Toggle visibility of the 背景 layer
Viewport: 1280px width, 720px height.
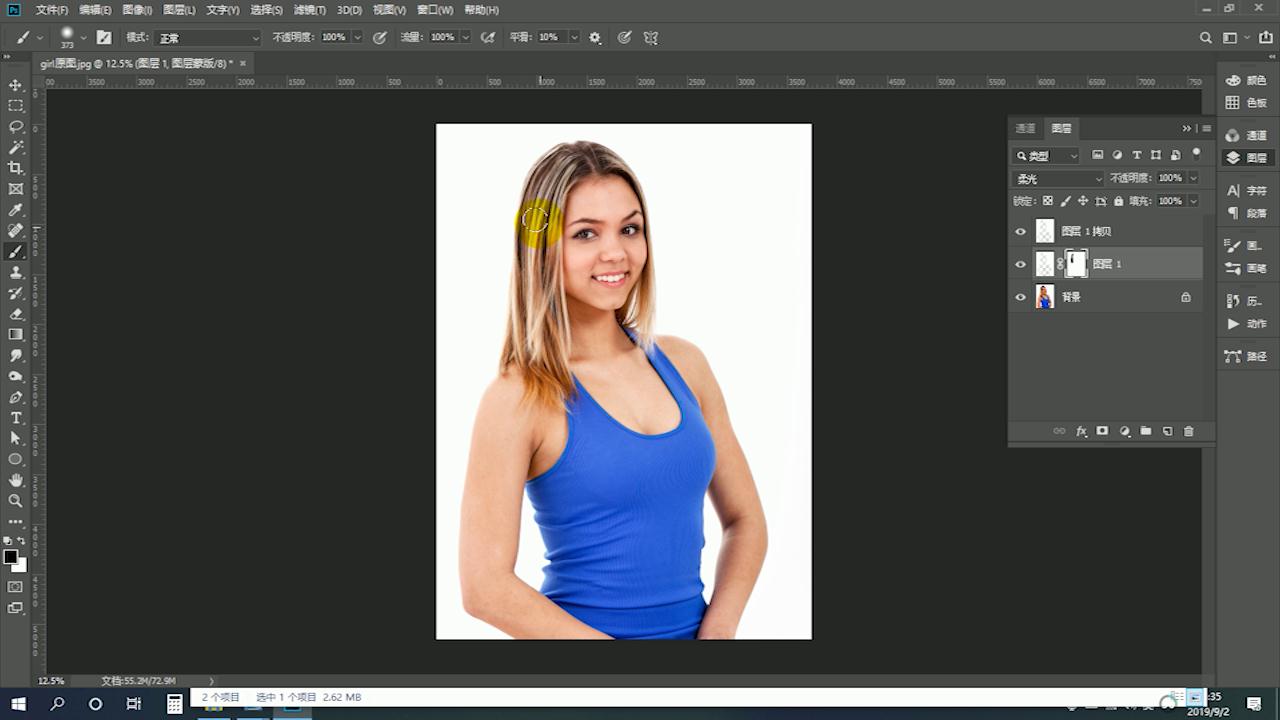(x=1020, y=298)
